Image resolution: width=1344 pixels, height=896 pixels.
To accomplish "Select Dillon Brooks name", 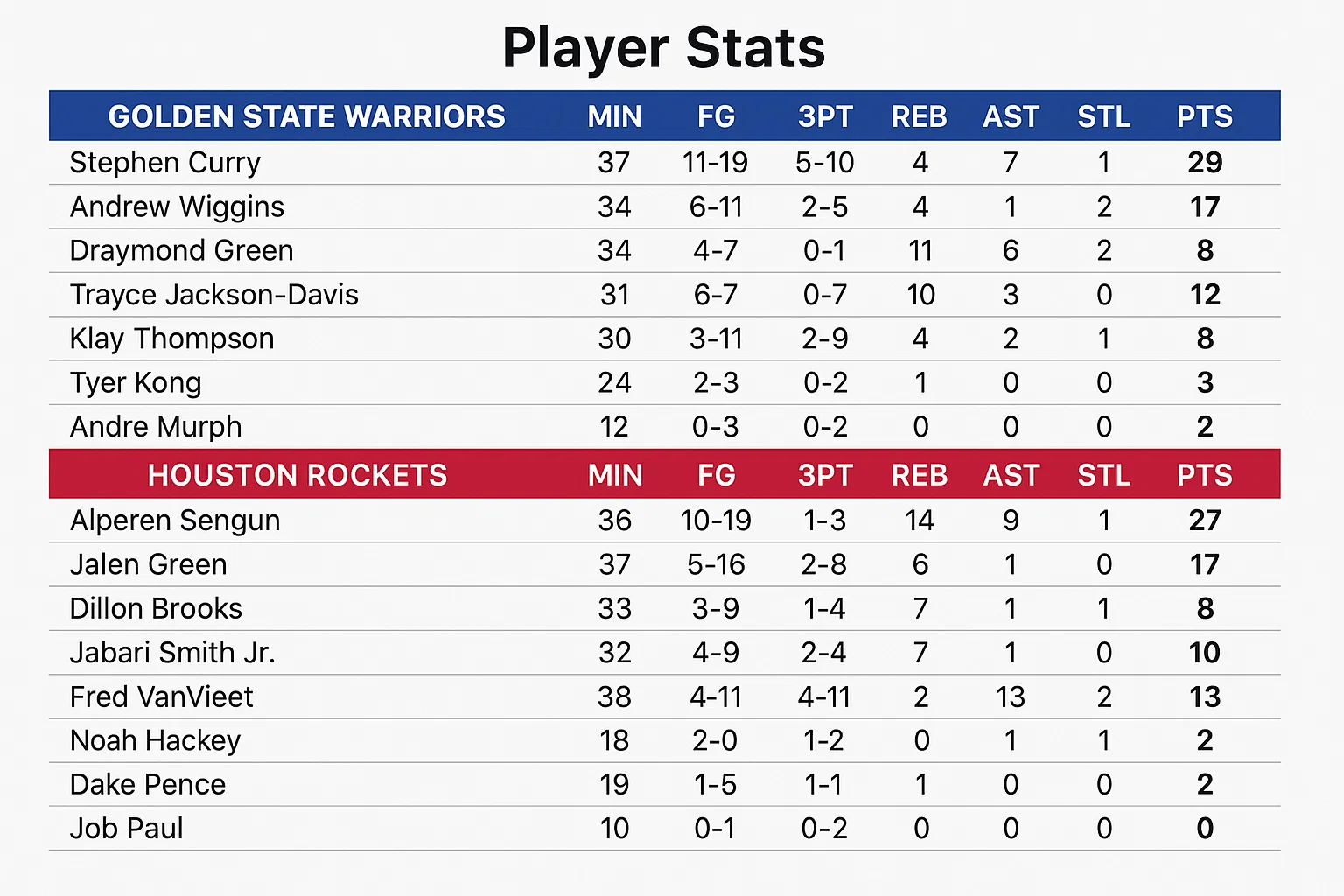I will (156, 608).
